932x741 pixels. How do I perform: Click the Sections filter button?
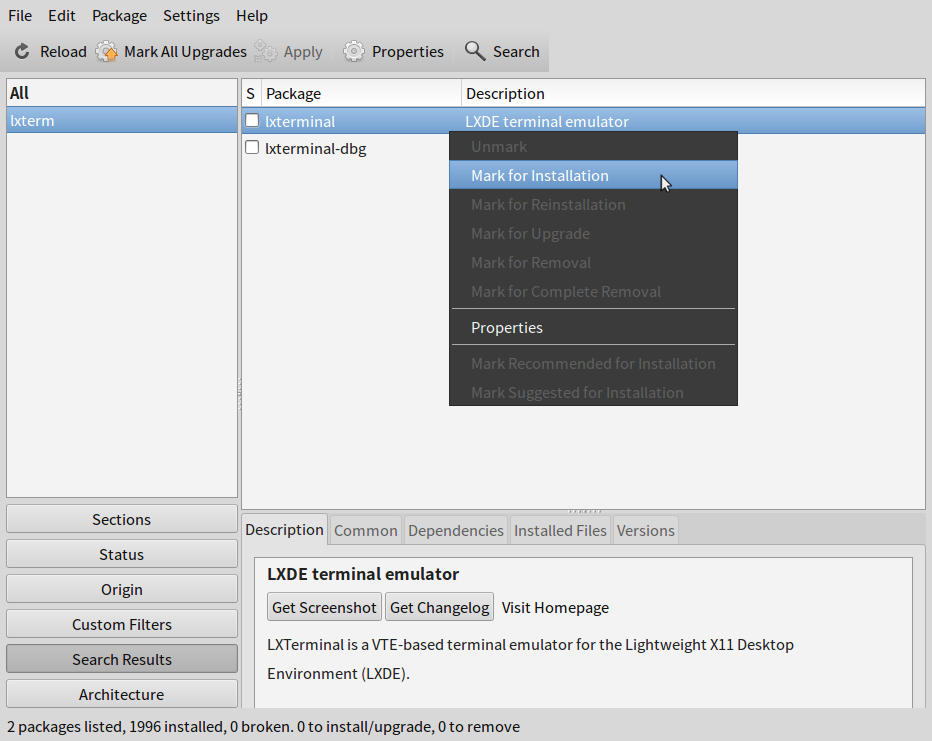(122, 519)
